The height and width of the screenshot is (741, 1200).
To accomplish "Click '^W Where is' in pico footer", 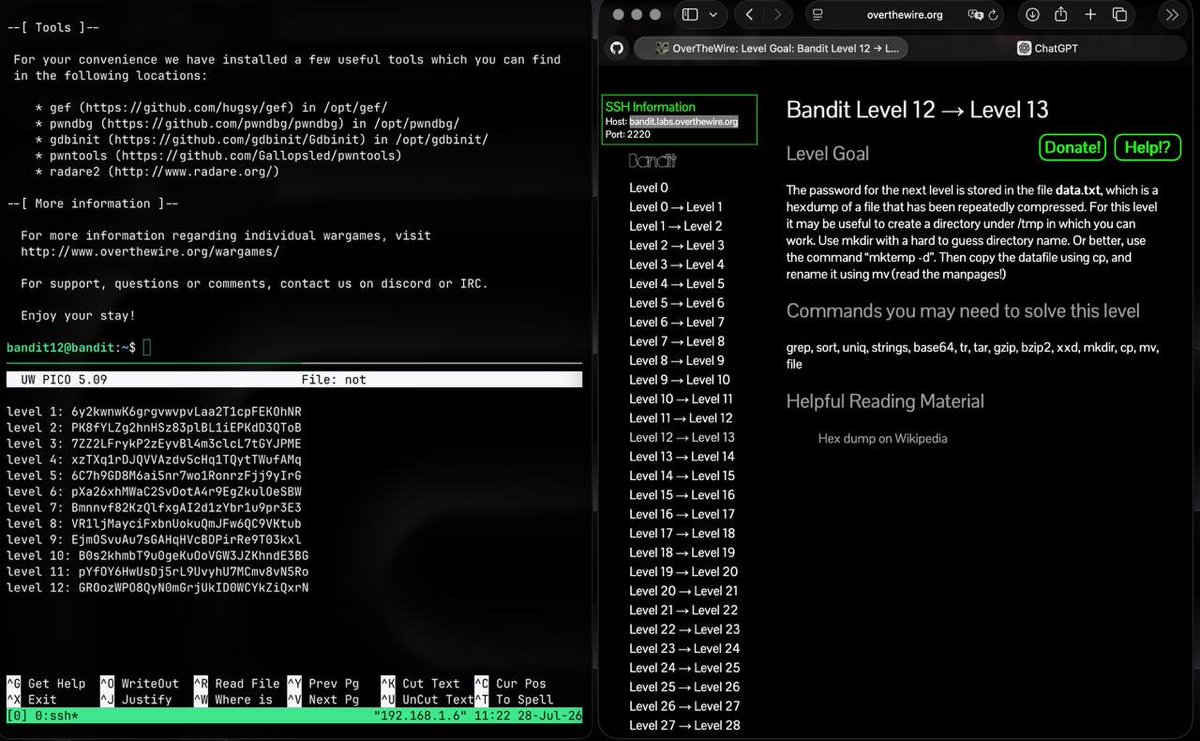I will tap(233, 700).
